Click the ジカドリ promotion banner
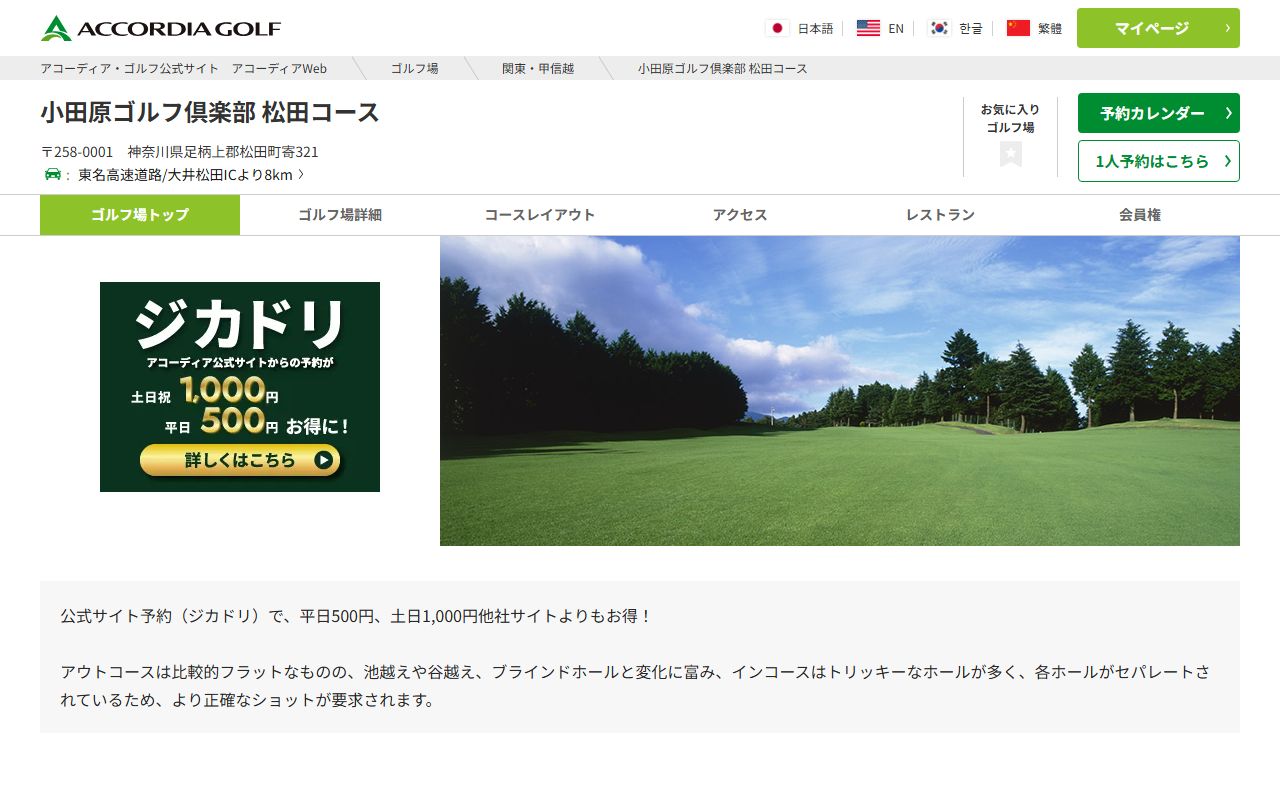The image size is (1280, 800). point(240,387)
